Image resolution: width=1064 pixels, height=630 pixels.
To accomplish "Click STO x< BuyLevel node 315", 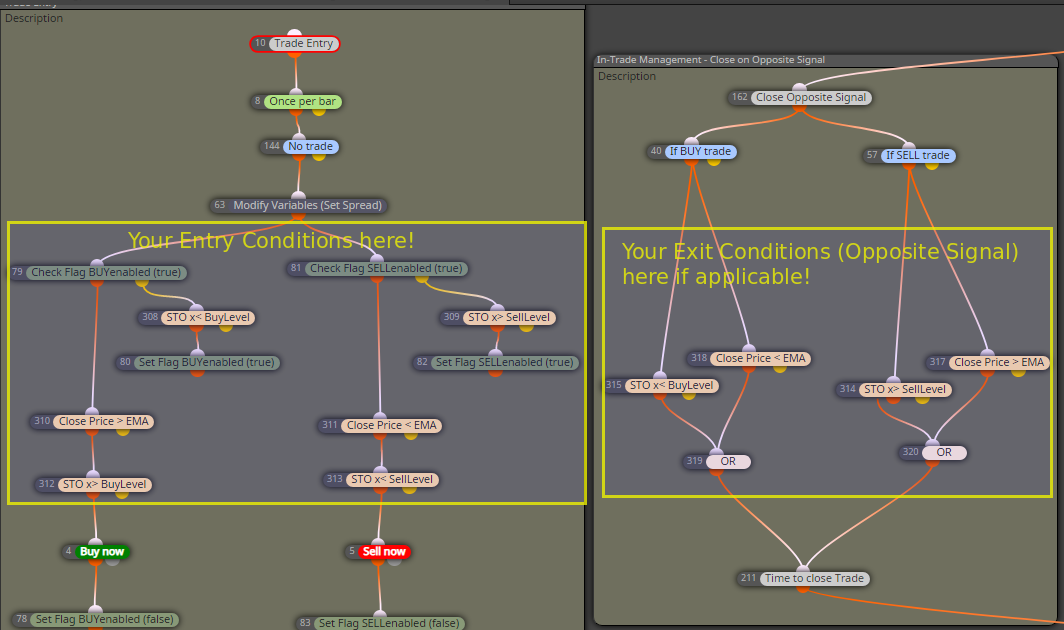I will coord(662,385).
